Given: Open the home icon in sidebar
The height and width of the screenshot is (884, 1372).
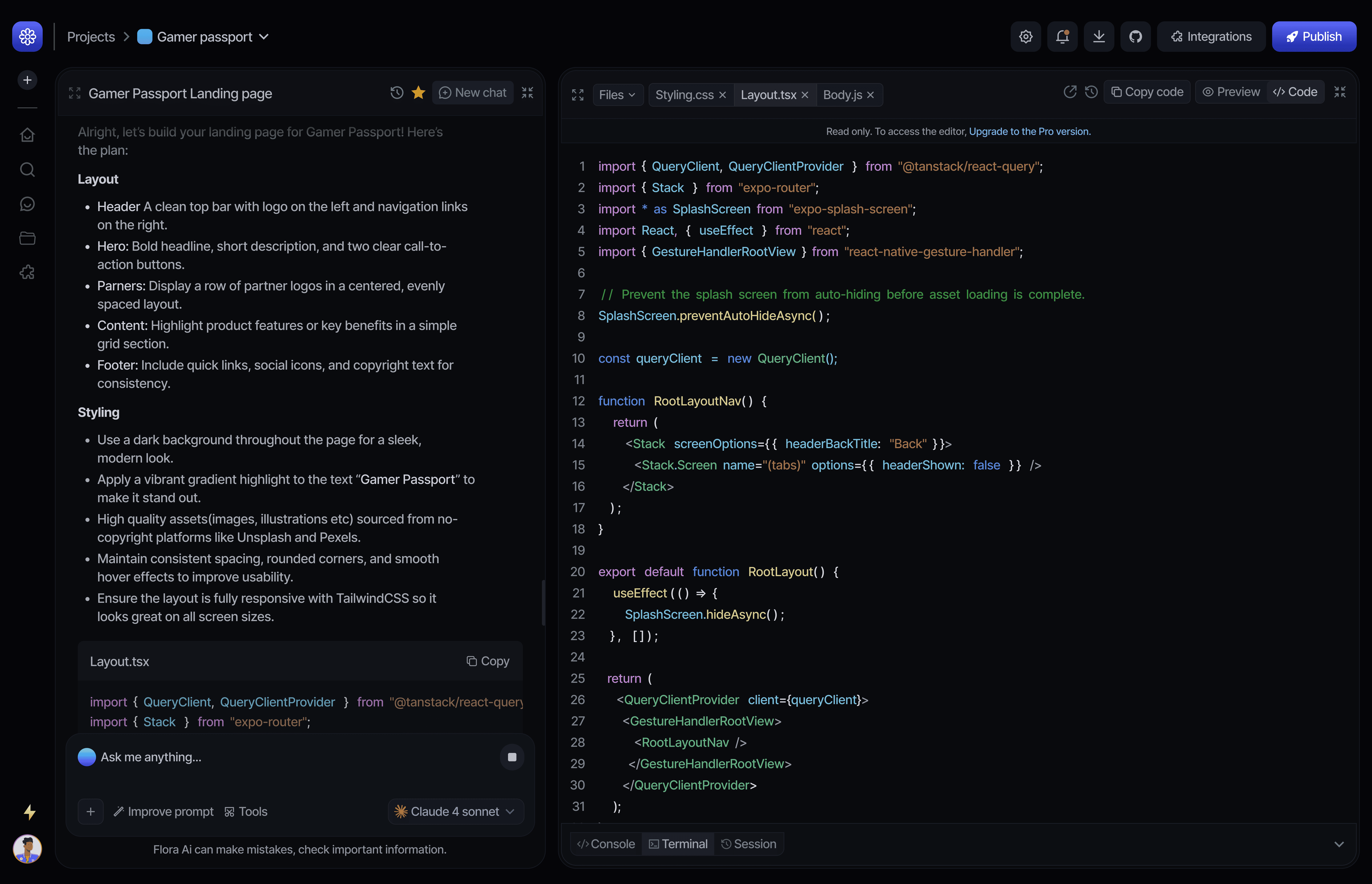Looking at the screenshot, I should coord(27,135).
